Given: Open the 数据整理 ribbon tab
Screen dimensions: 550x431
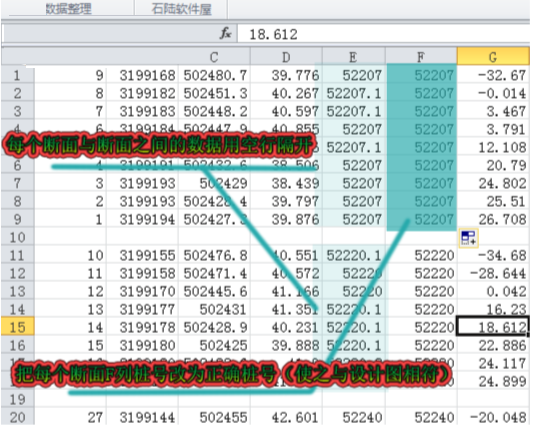Looking at the screenshot, I should (x=68, y=8).
